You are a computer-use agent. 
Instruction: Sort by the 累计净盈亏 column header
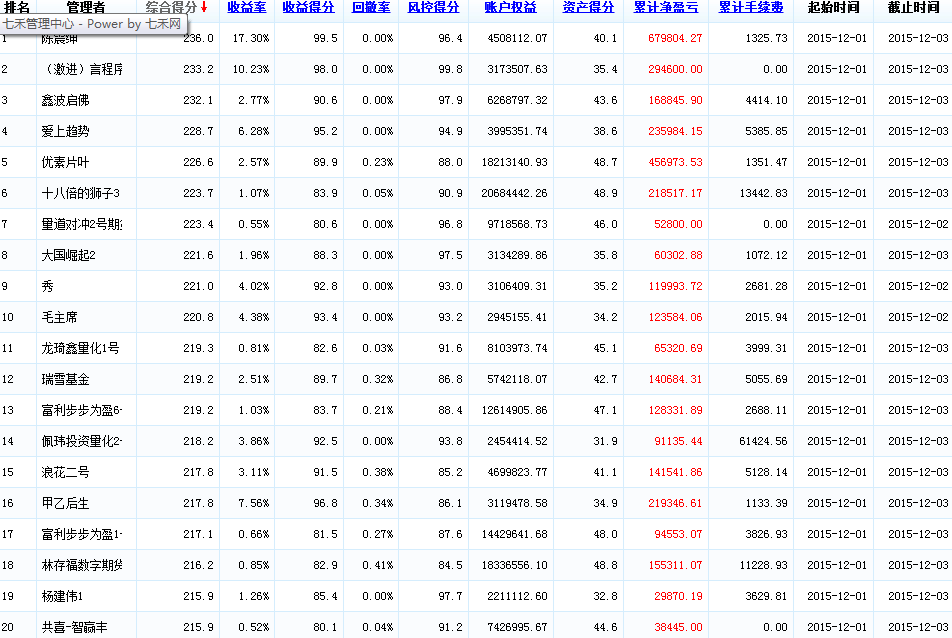tap(666, 7)
